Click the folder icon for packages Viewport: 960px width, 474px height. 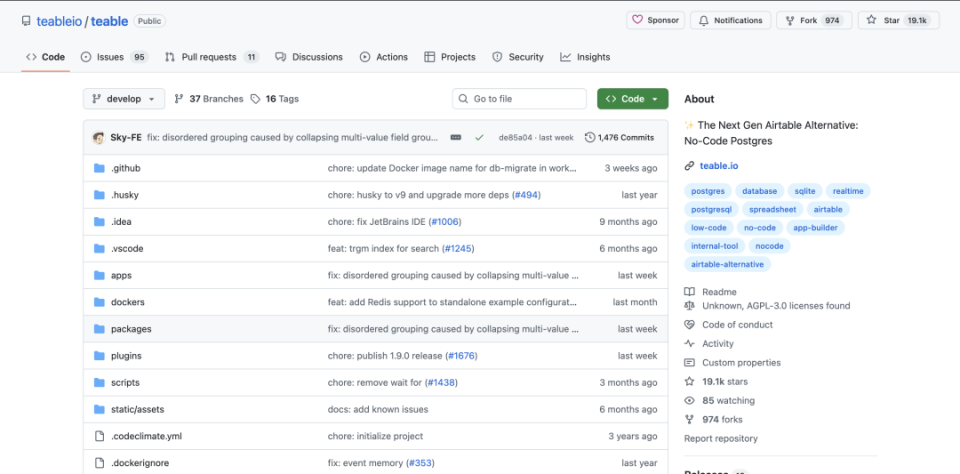pos(99,329)
